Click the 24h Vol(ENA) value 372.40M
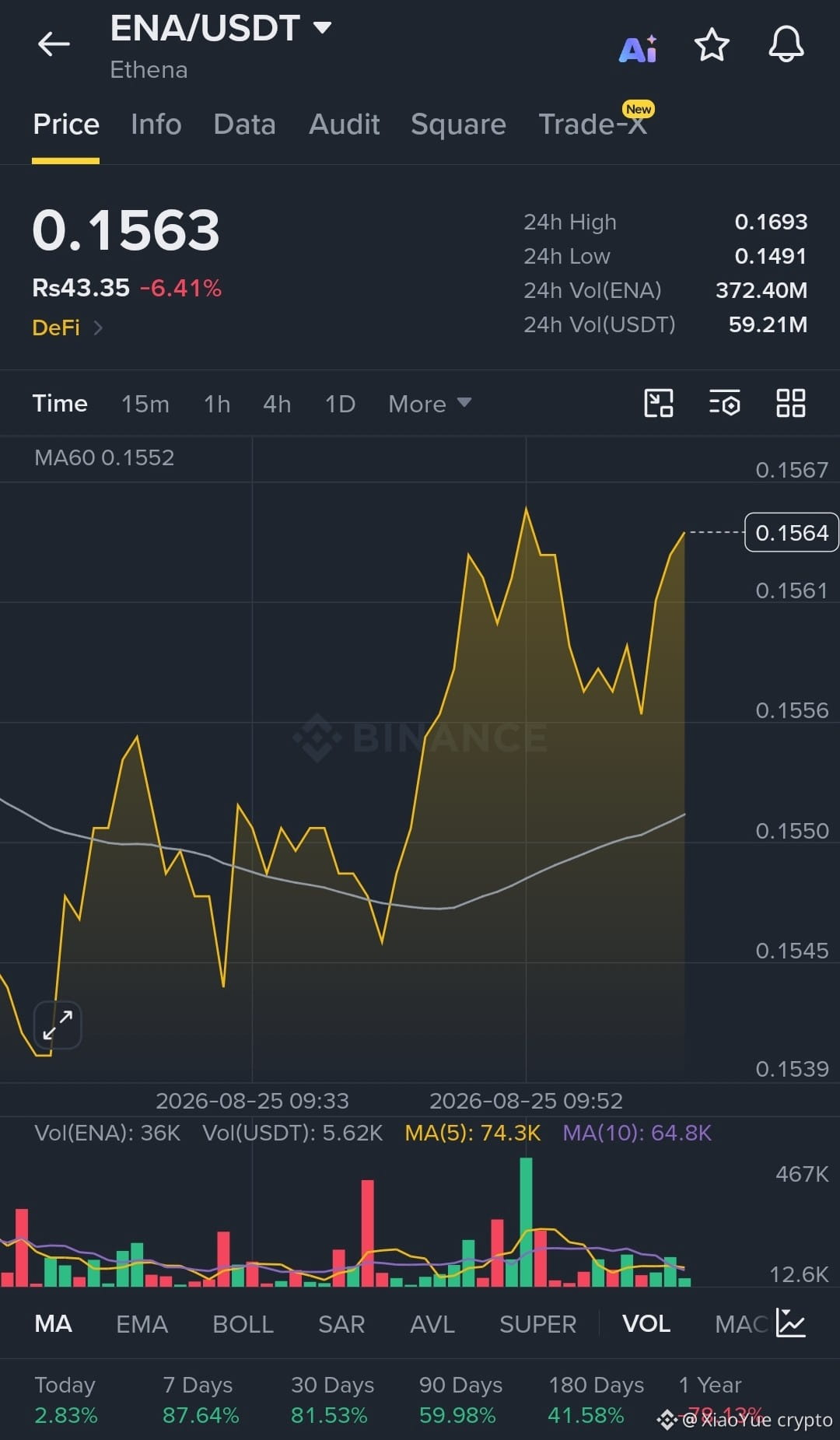This screenshot has height=1440, width=840. tap(761, 290)
